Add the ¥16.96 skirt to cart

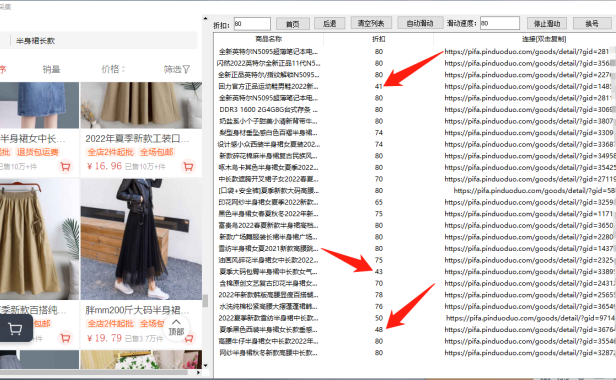(189, 166)
